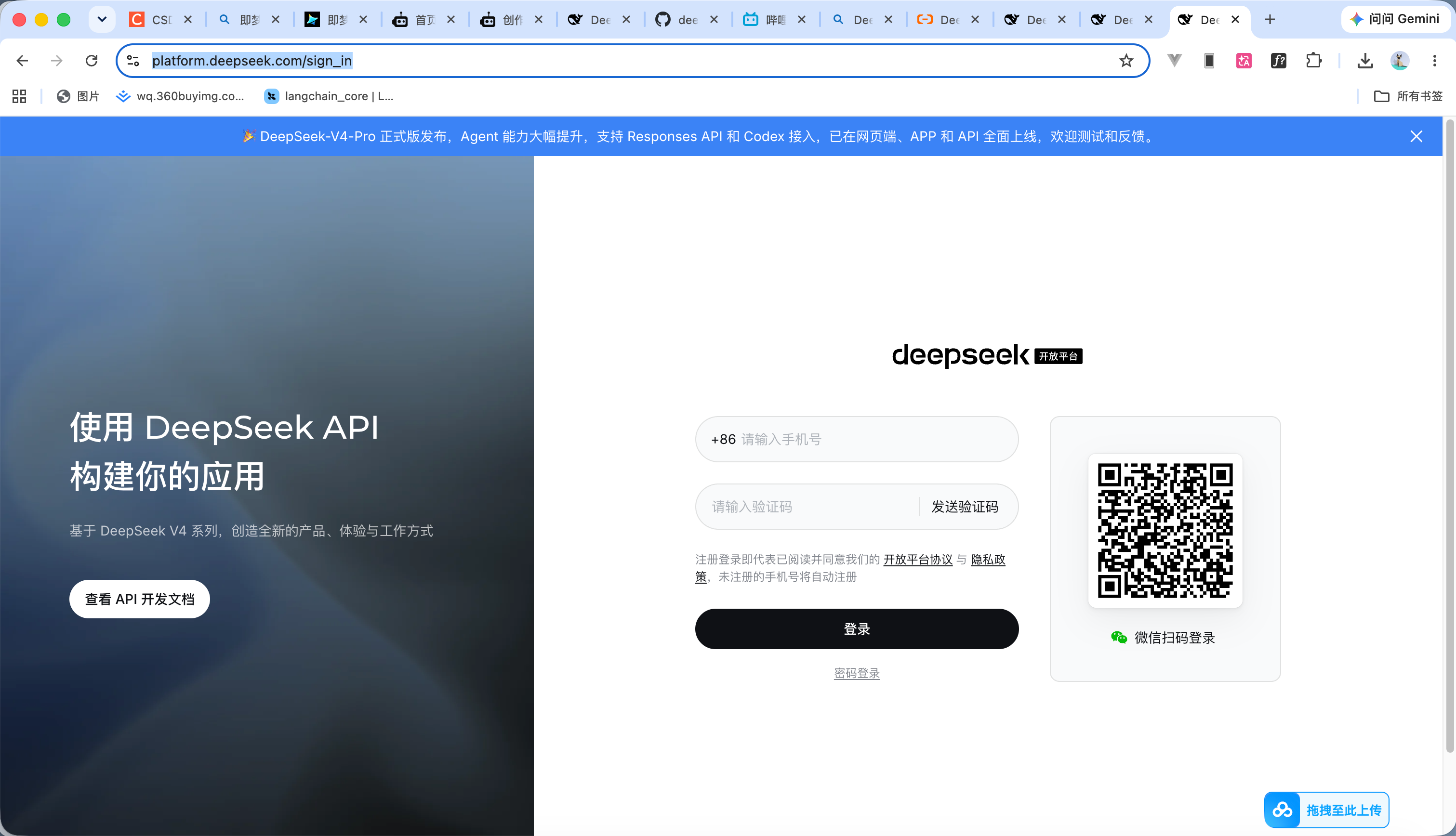This screenshot has width=1456, height=836.
Task: Open a new browser tab
Action: click(x=1270, y=20)
